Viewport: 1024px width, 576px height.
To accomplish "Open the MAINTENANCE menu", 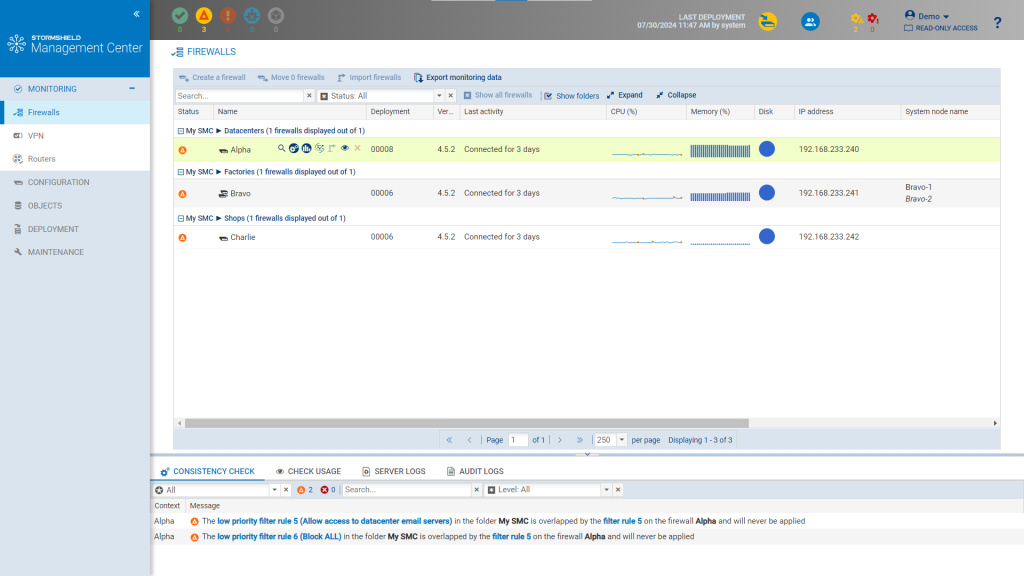I will pyautogui.click(x=75, y=252).
